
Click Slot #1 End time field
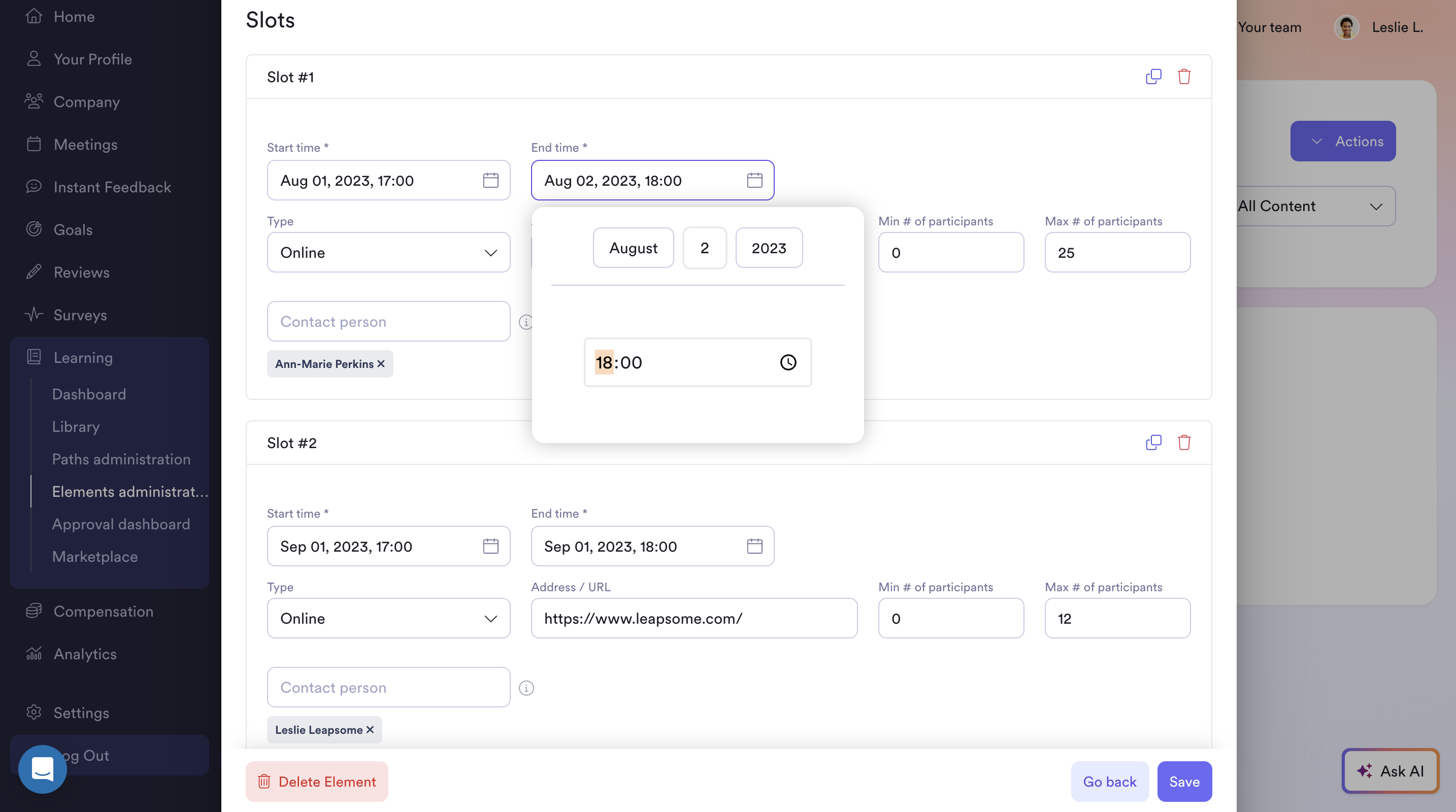(652, 180)
